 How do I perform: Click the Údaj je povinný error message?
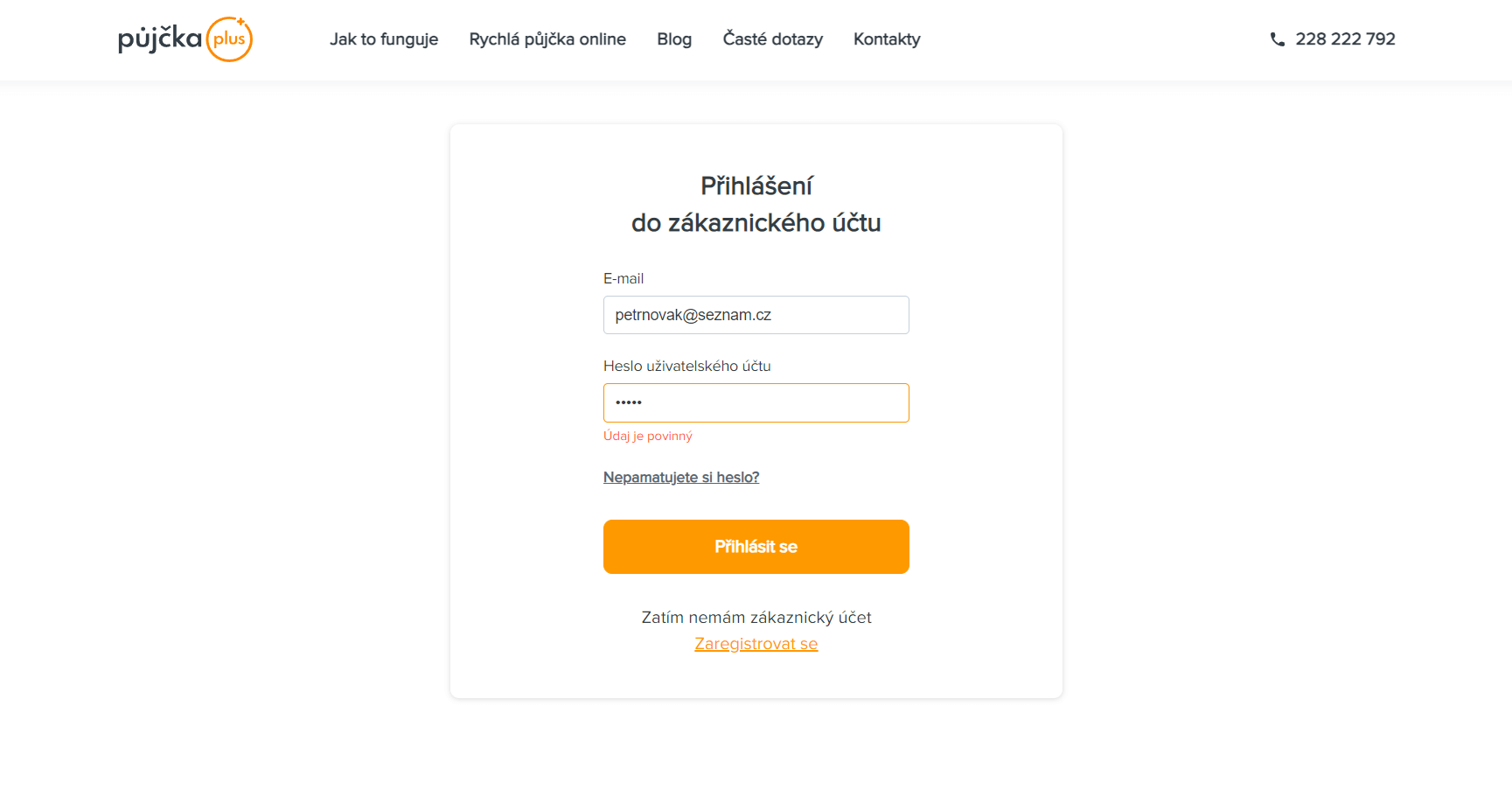(x=648, y=436)
